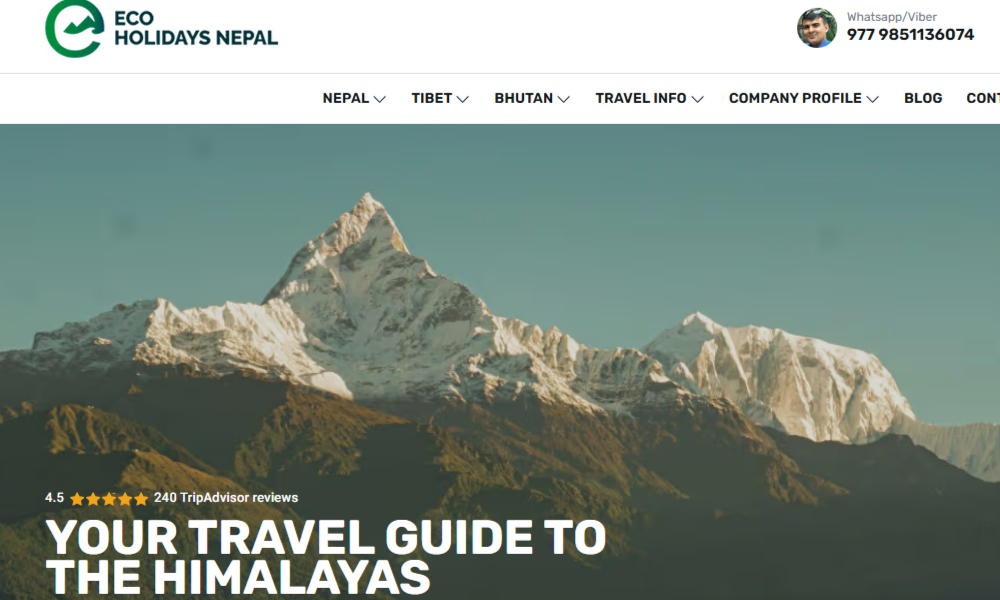Screen dimensions: 1000x600
Task: Open the 240 TripAdvisor reviews link
Action: coord(226,498)
